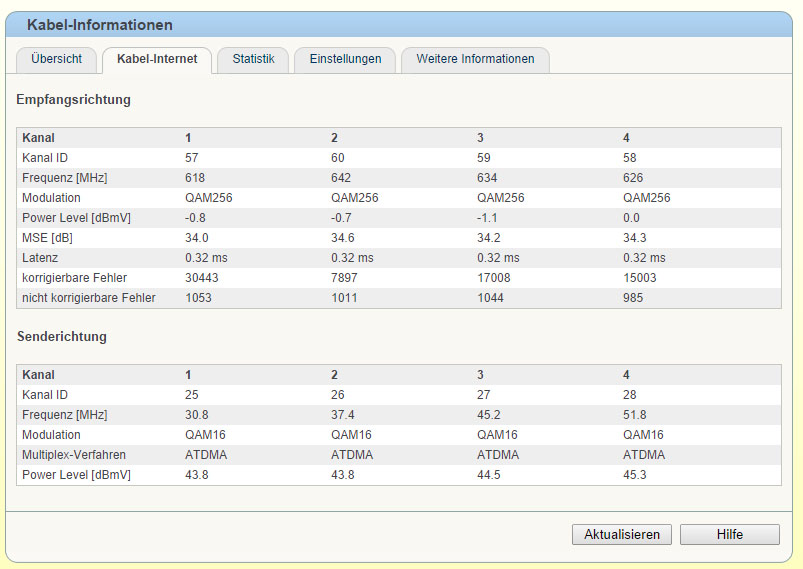Image resolution: width=803 pixels, height=569 pixels.
Task: Open the Statistik tab
Action: pos(253,59)
